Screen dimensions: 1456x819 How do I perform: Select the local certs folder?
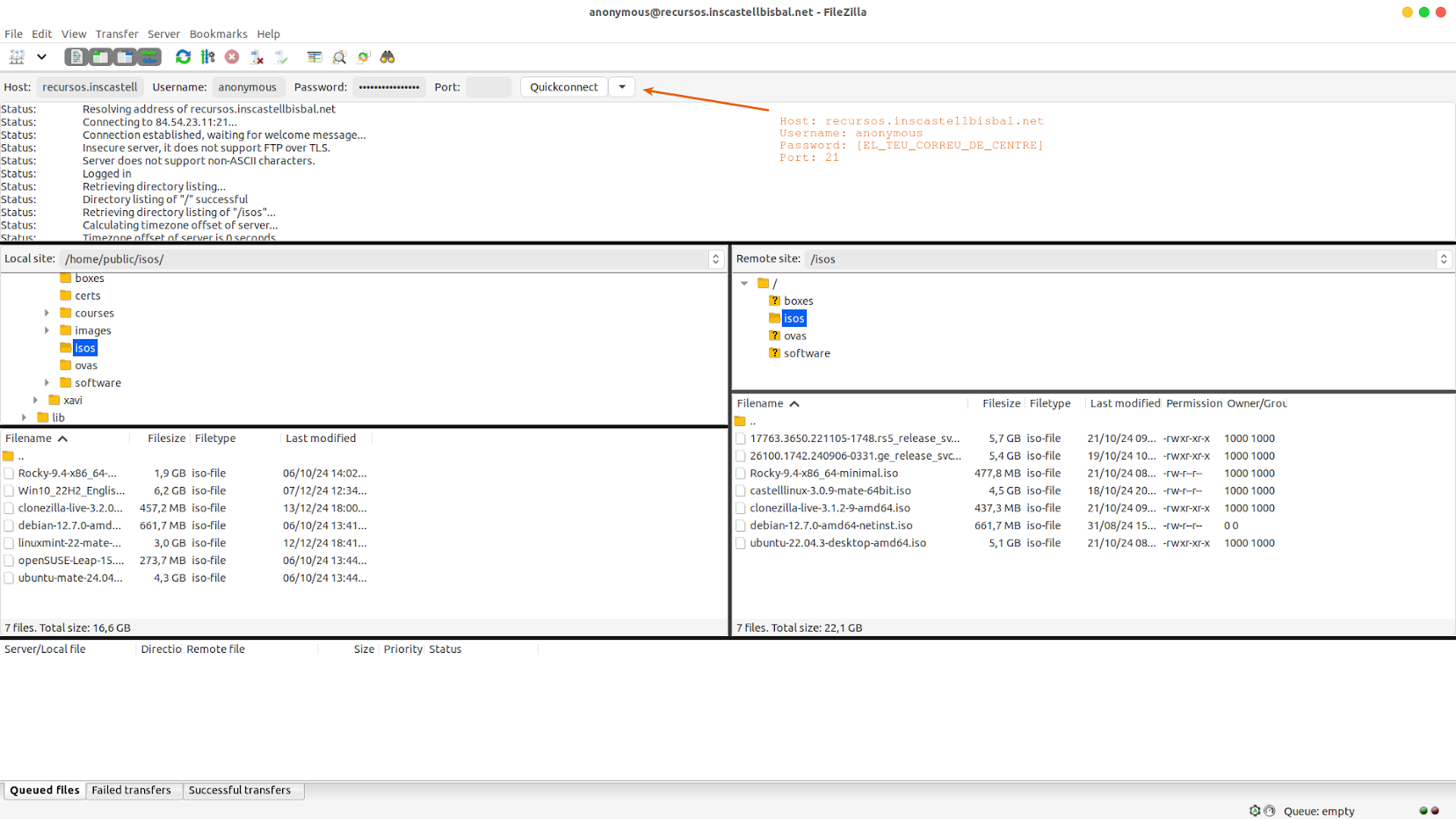[x=87, y=296]
